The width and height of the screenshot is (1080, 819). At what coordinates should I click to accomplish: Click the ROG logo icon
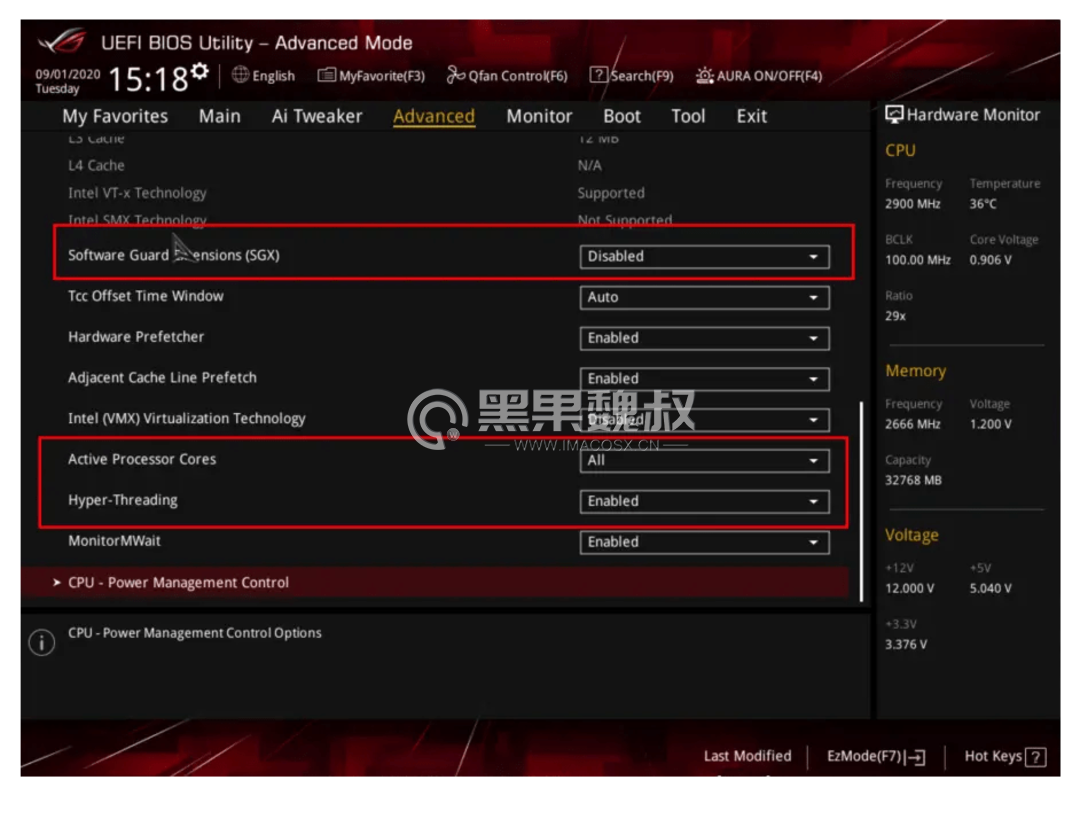coord(63,42)
